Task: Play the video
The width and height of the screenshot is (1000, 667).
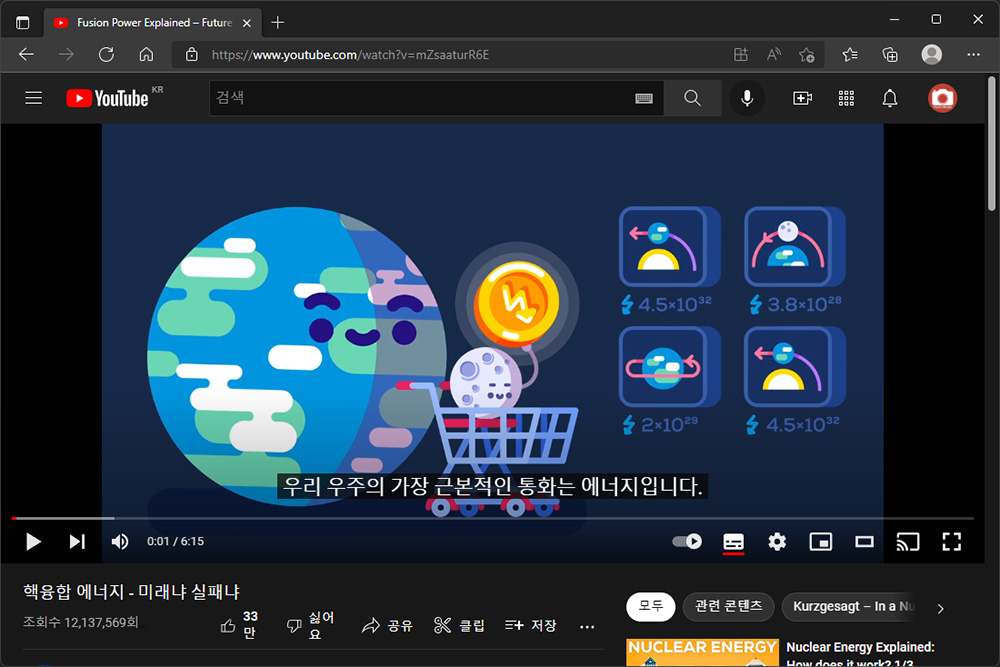Action: 33,542
